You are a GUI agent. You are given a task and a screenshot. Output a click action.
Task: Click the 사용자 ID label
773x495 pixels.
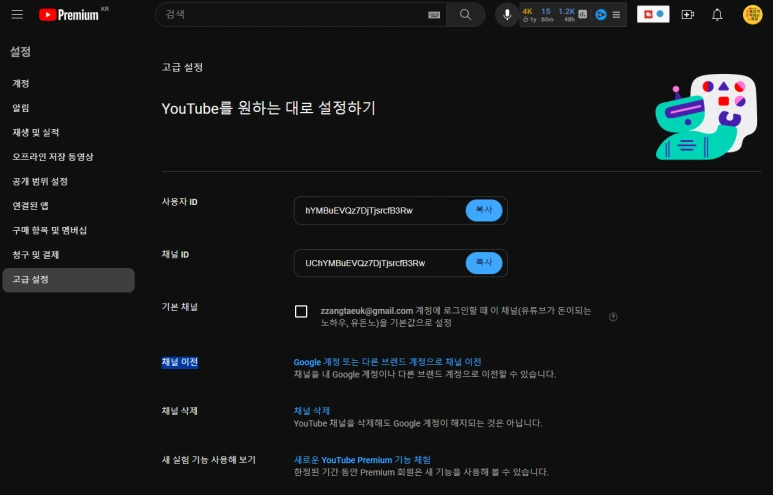[x=179, y=202]
